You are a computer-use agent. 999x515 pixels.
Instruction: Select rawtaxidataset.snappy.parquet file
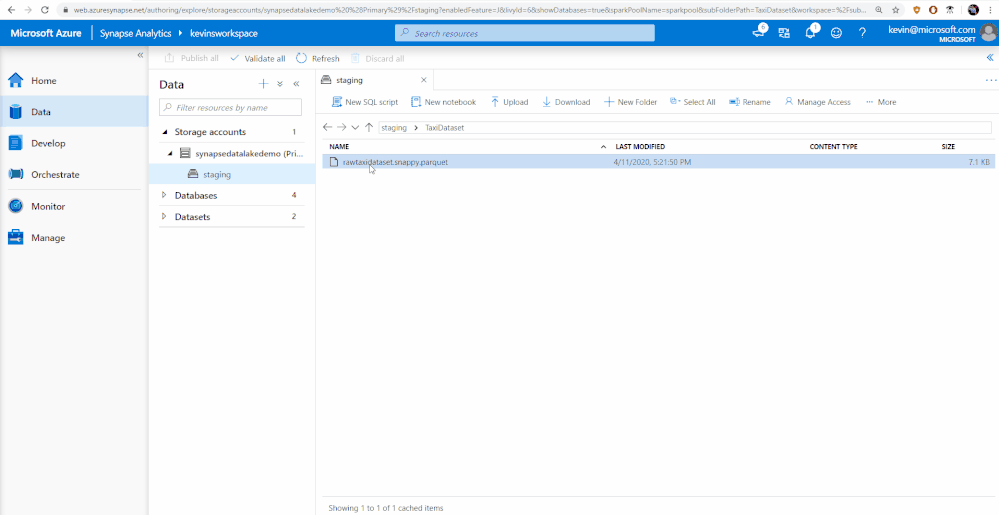tap(395, 163)
